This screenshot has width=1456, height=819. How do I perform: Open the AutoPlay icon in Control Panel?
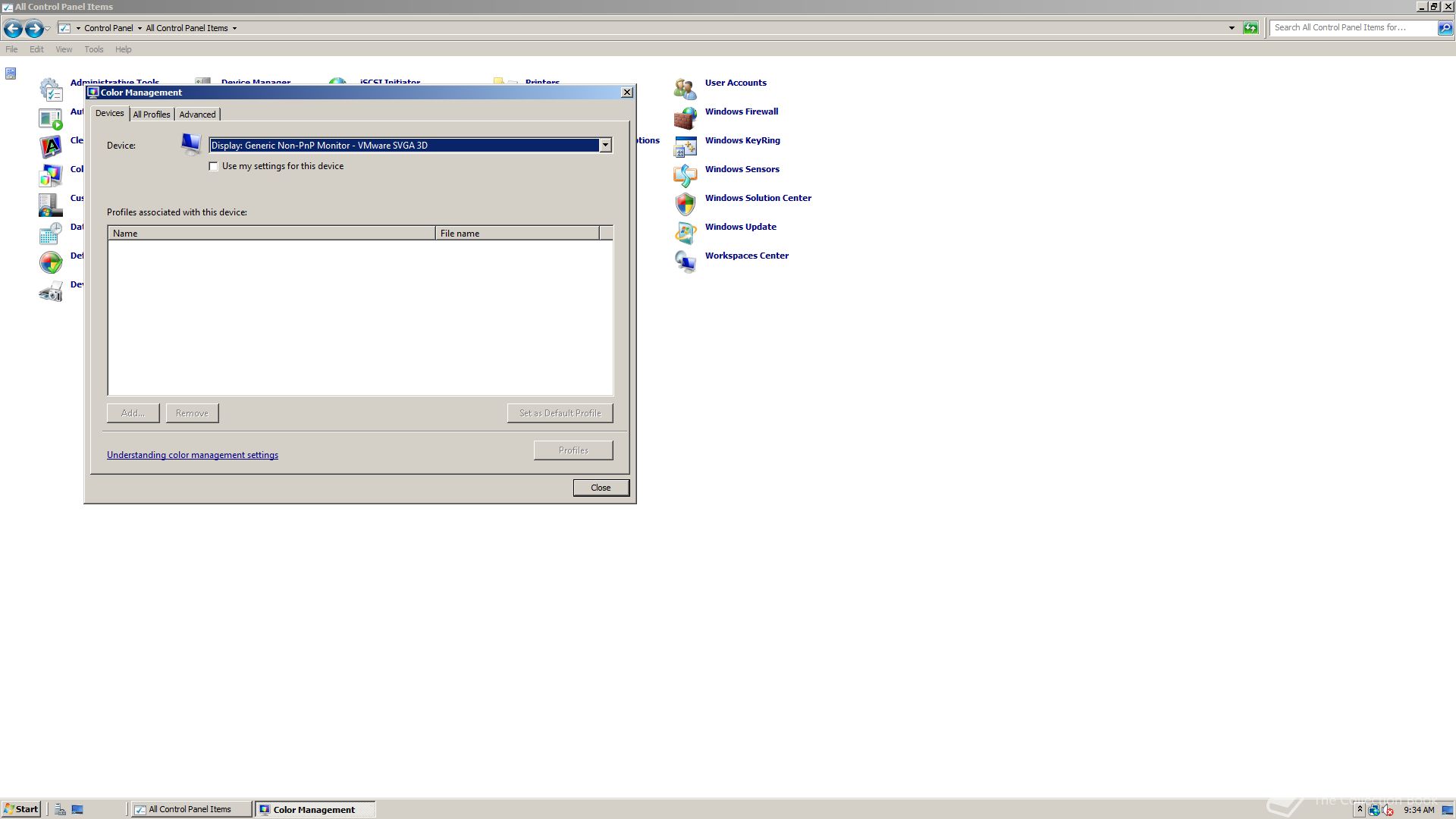(51, 118)
